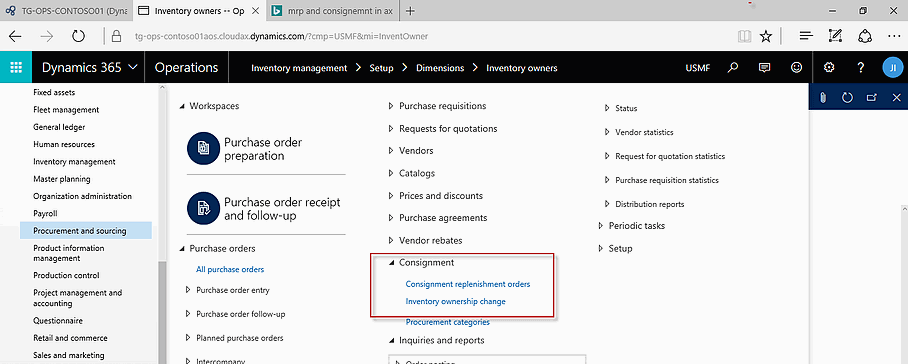Click the browser favorites star icon
908x364 pixels.
pos(766,36)
